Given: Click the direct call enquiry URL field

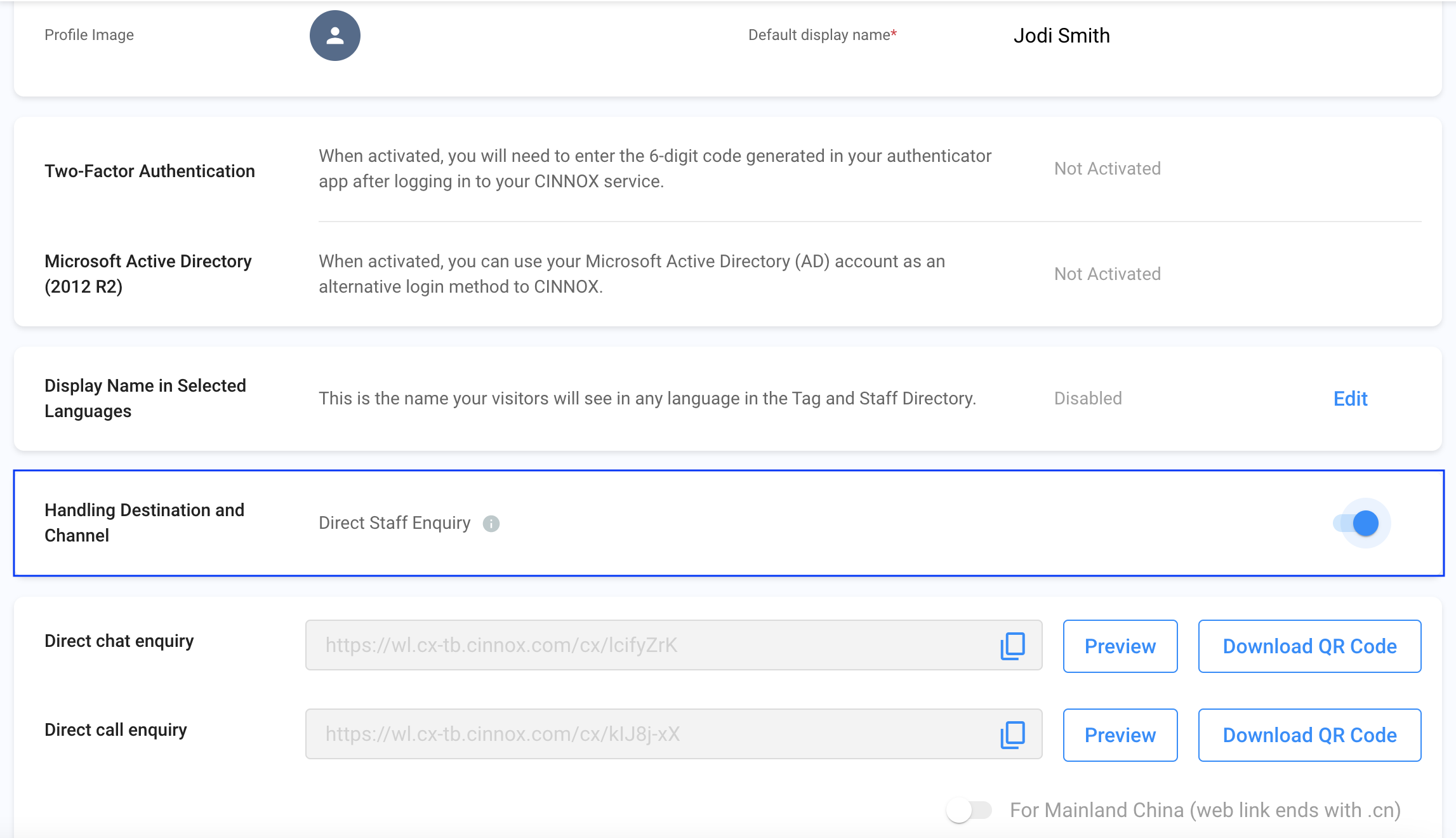Looking at the screenshot, I should [x=647, y=735].
